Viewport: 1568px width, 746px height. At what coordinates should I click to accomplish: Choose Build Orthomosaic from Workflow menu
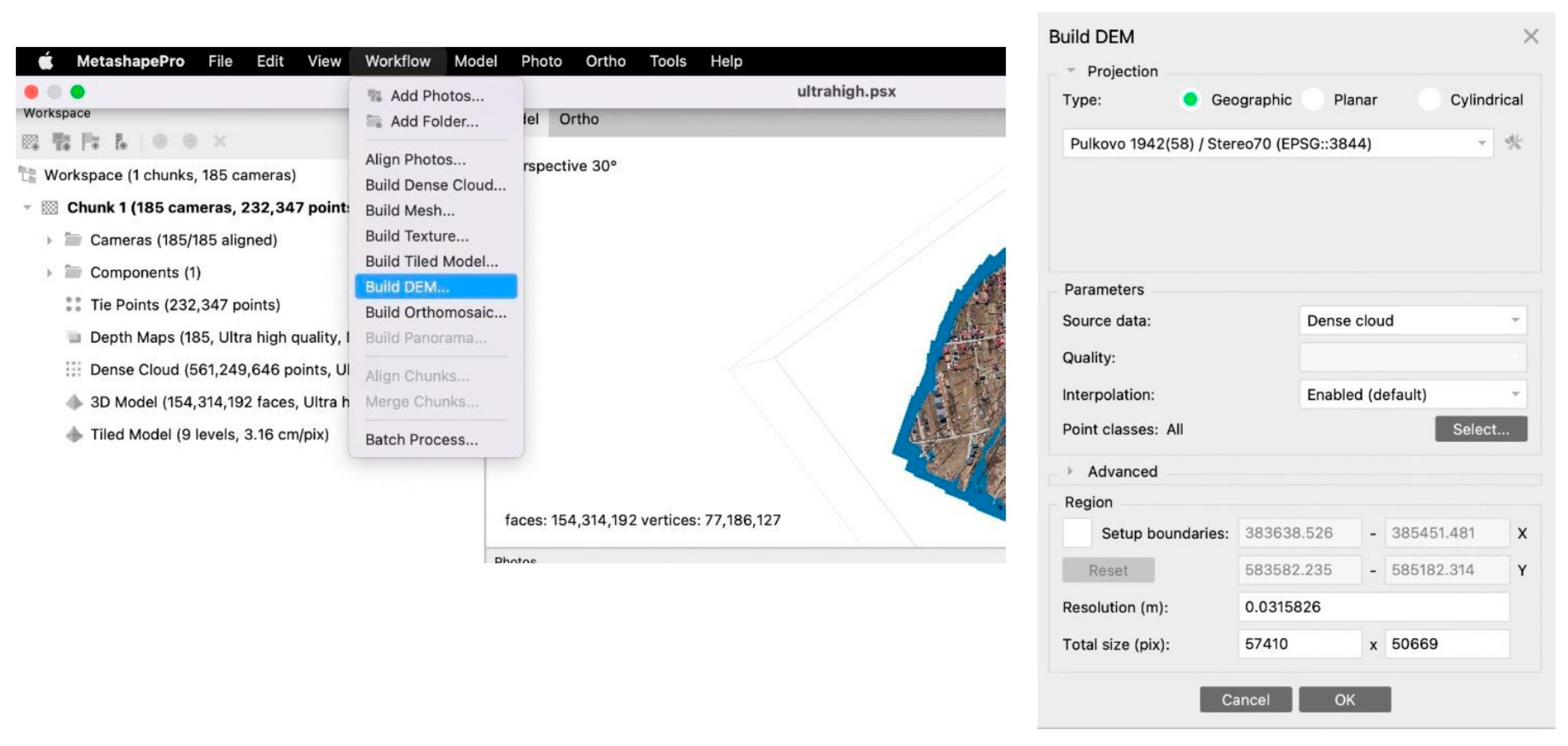(435, 312)
